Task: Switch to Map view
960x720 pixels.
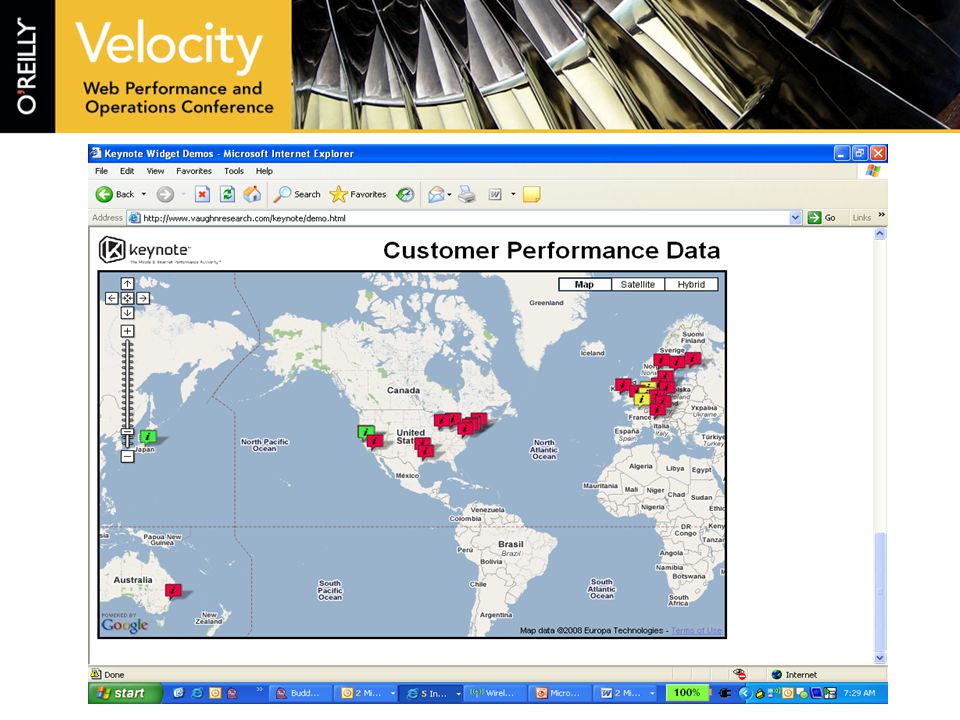Action: point(585,285)
